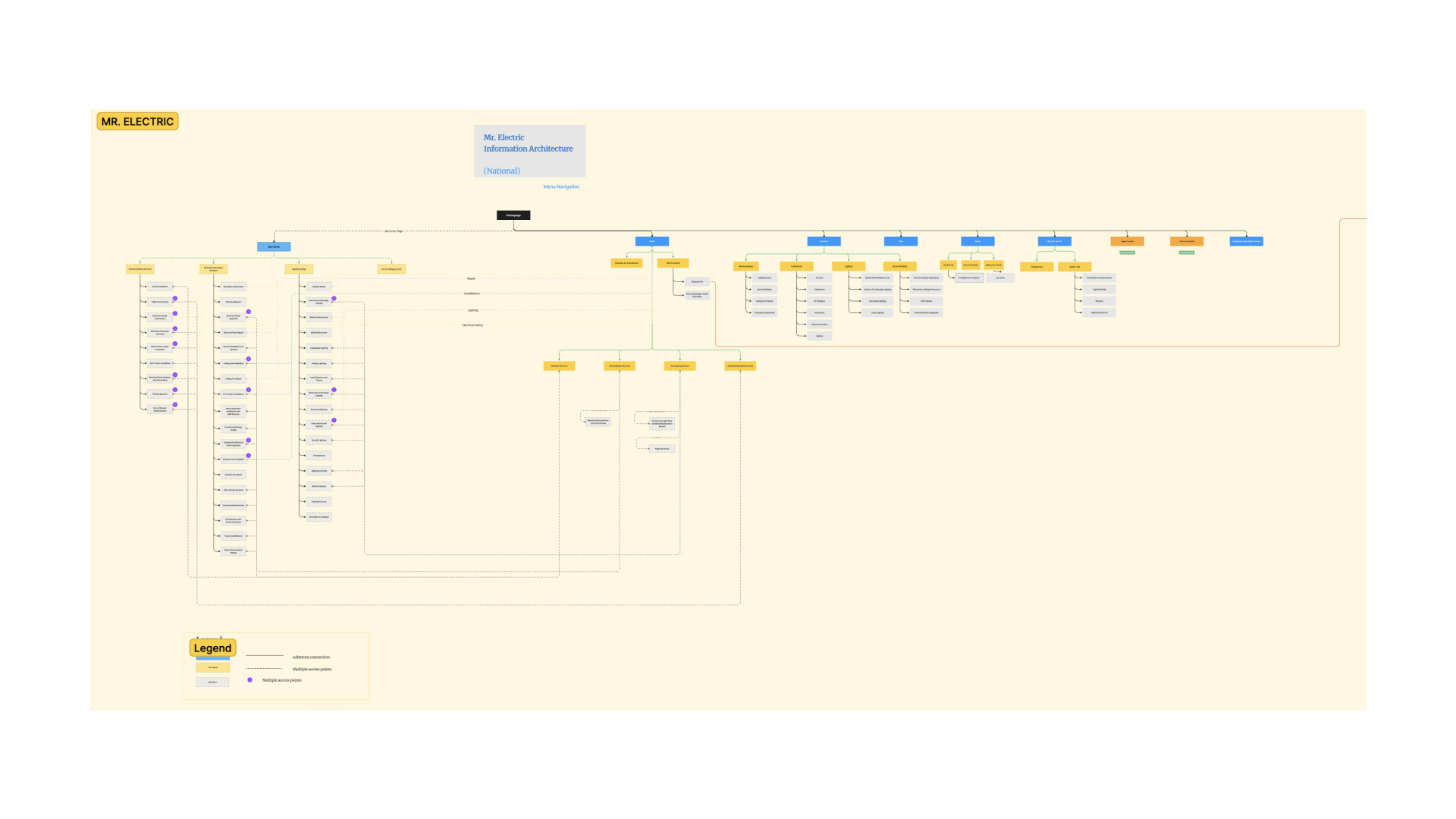Click the Track Lighting node
Viewport: 1456px width, 819px height.
(x=877, y=312)
